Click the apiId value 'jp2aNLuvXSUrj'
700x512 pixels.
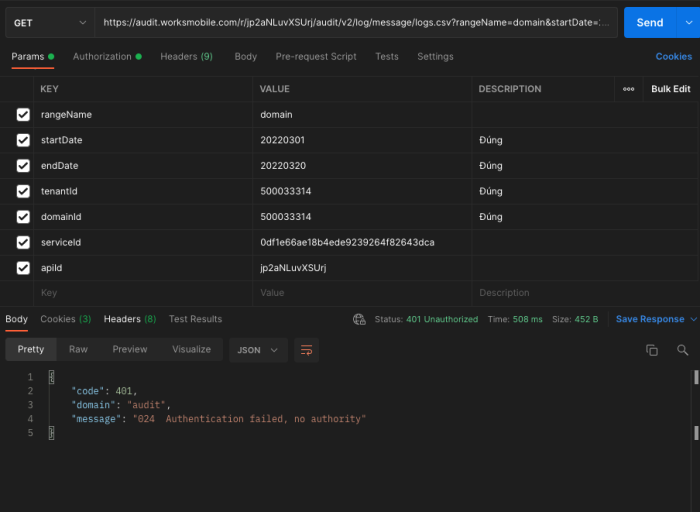[293, 268]
